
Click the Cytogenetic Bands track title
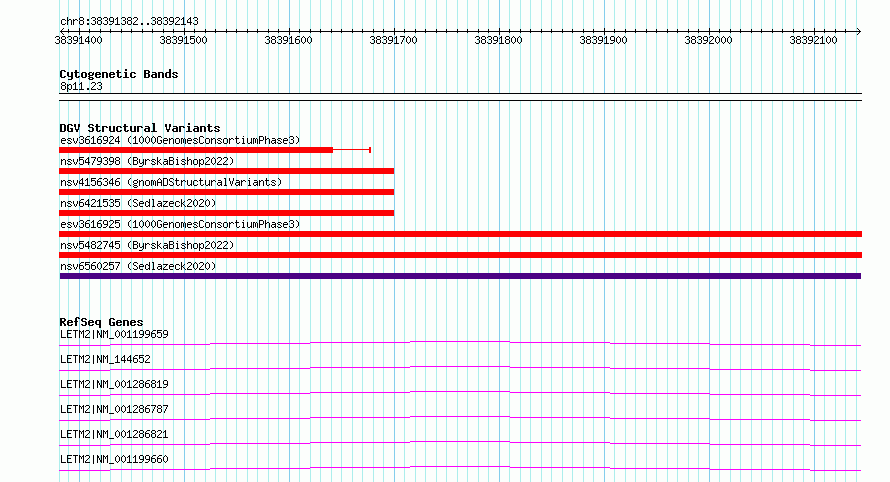(119, 74)
